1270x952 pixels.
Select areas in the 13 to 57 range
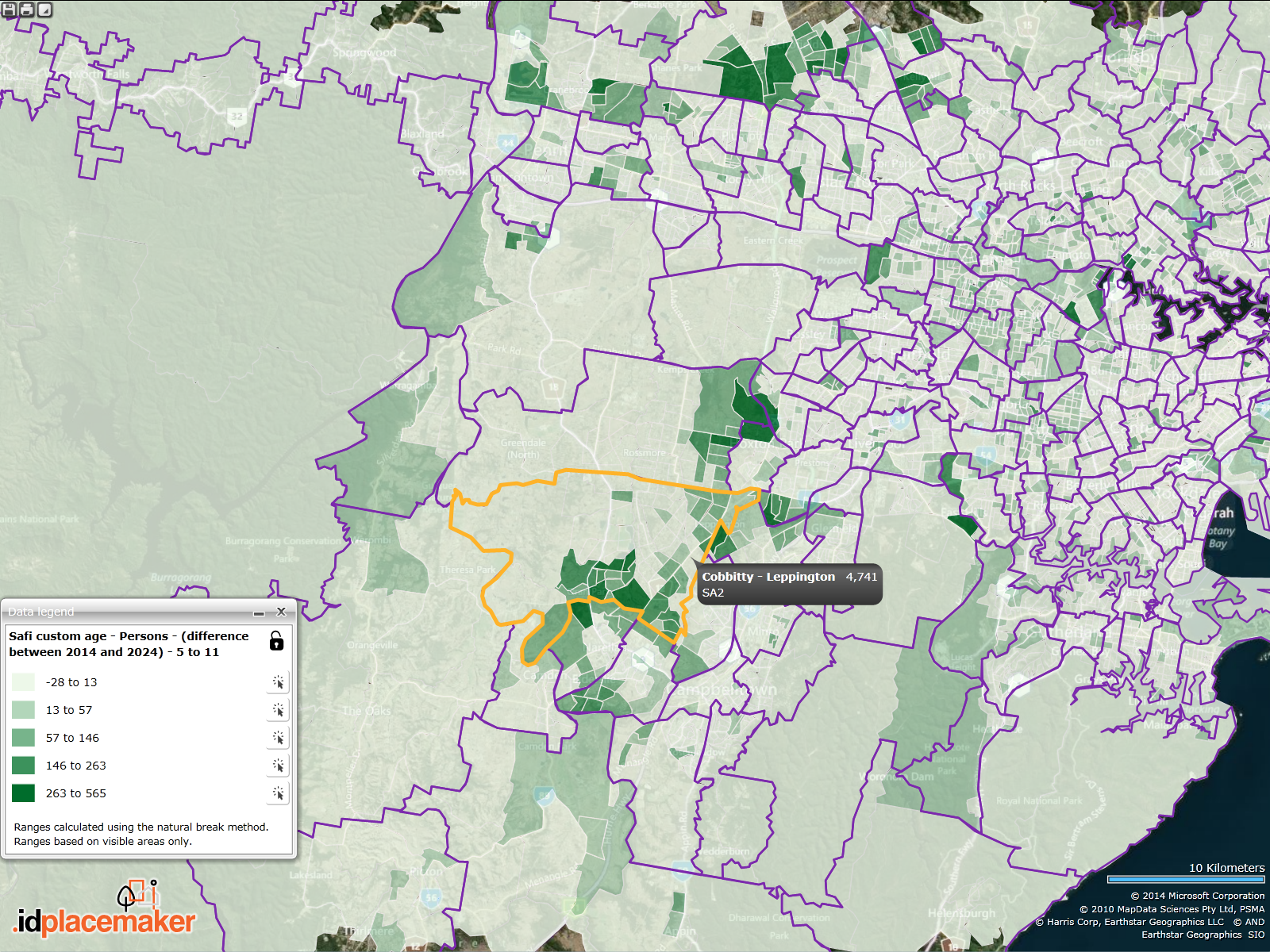[278, 710]
